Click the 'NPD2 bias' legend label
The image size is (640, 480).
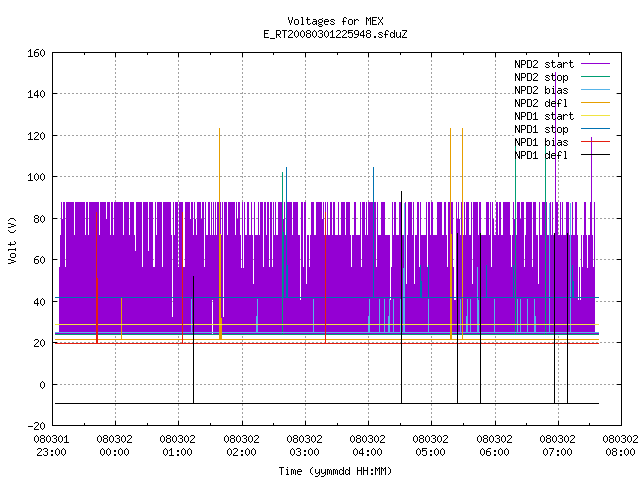point(541,90)
